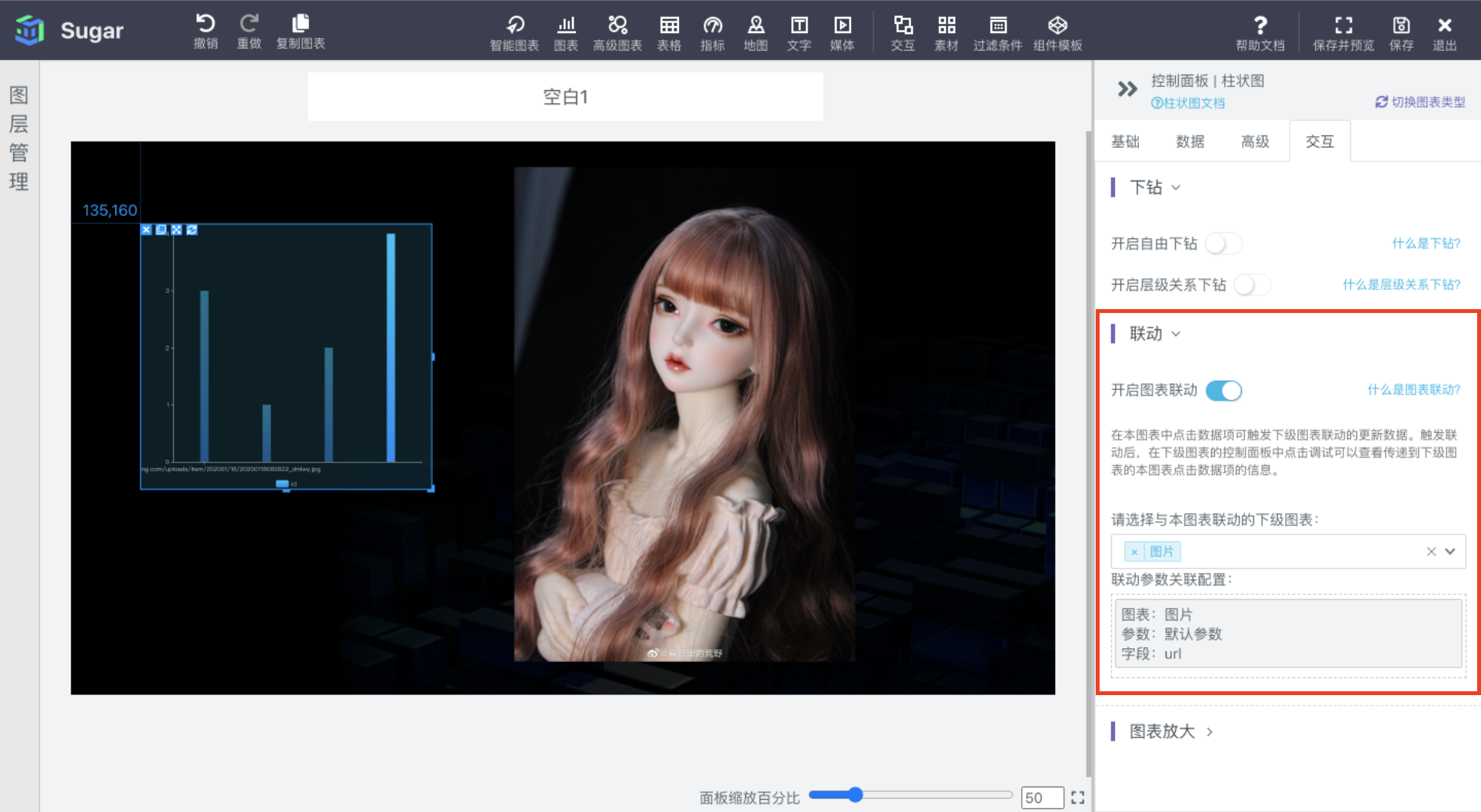Click the bar chart's fullscreen expand icon
The image size is (1481, 812).
[177, 230]
